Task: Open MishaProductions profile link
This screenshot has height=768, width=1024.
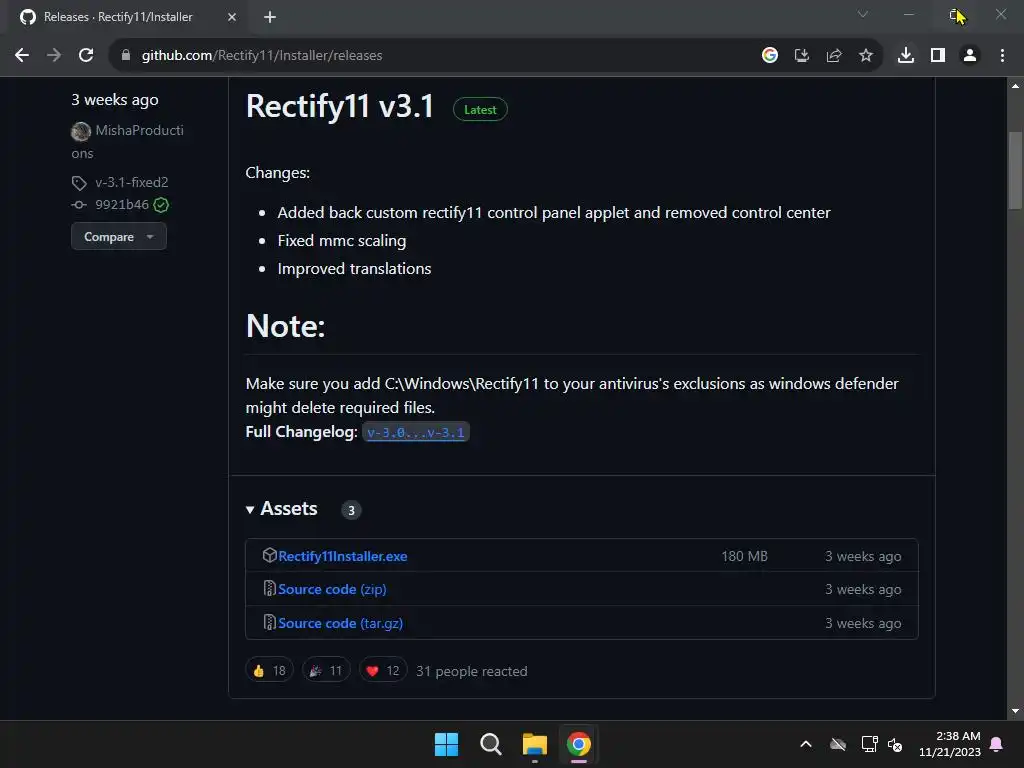Action: click(128, 142)
